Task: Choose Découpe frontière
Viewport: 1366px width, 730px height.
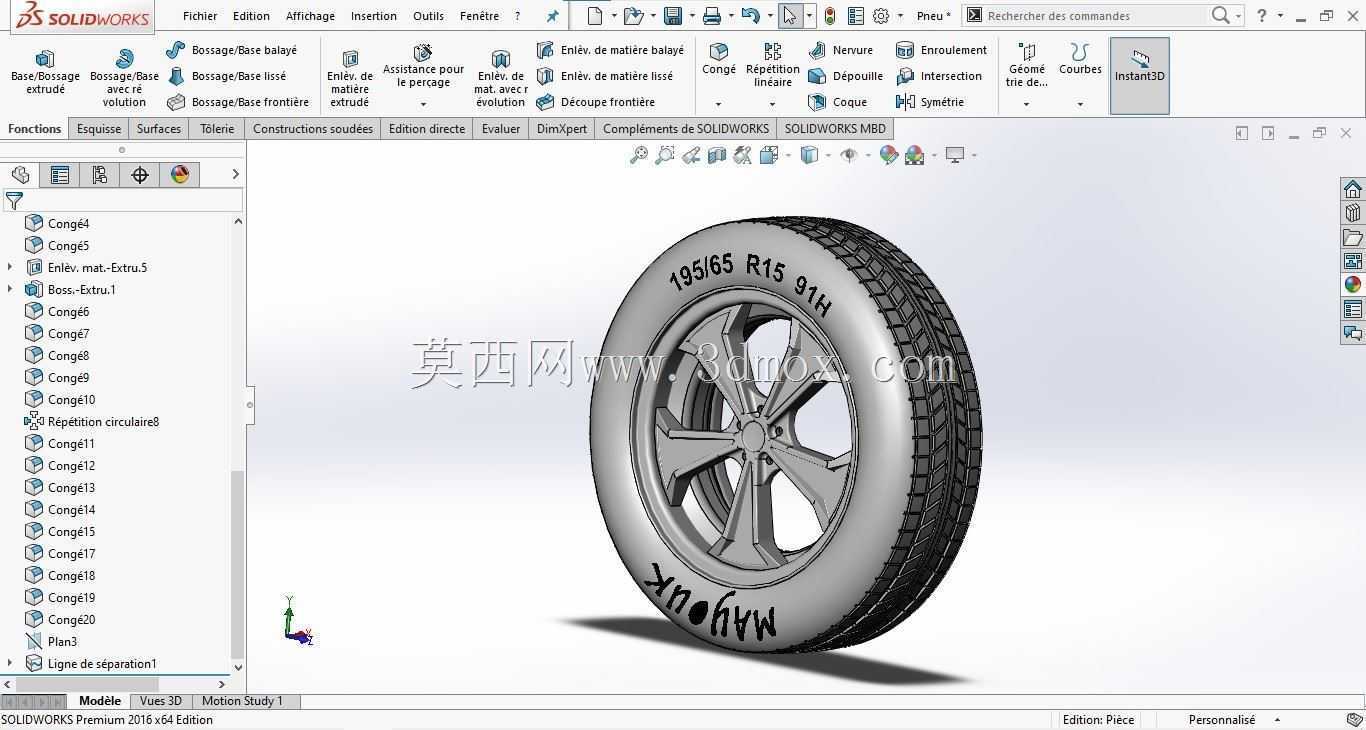Action: click(595, 102)
